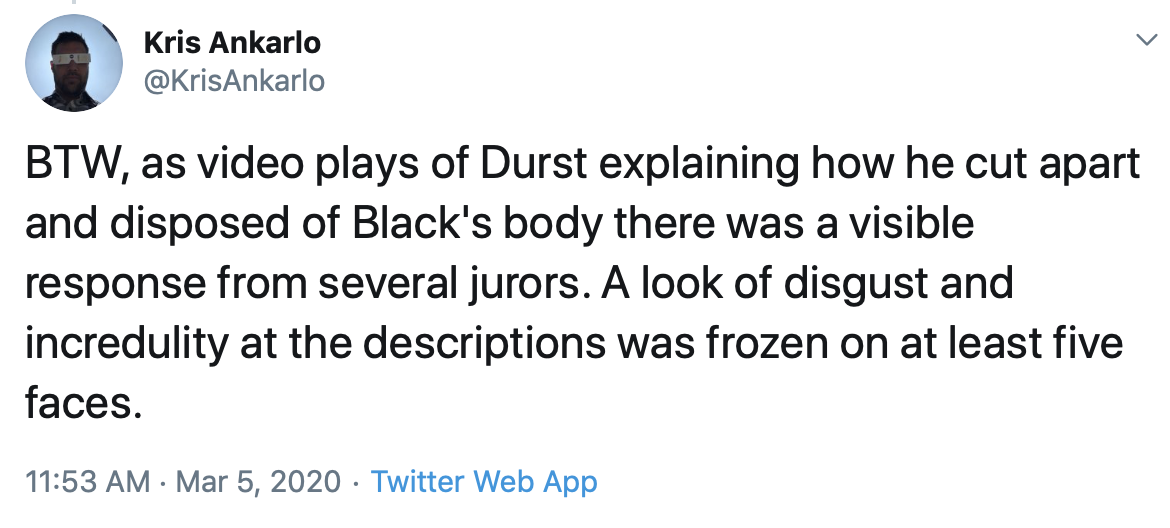
Task: Open the tweet options chevron menu
Action: (x=1146, y=40)
